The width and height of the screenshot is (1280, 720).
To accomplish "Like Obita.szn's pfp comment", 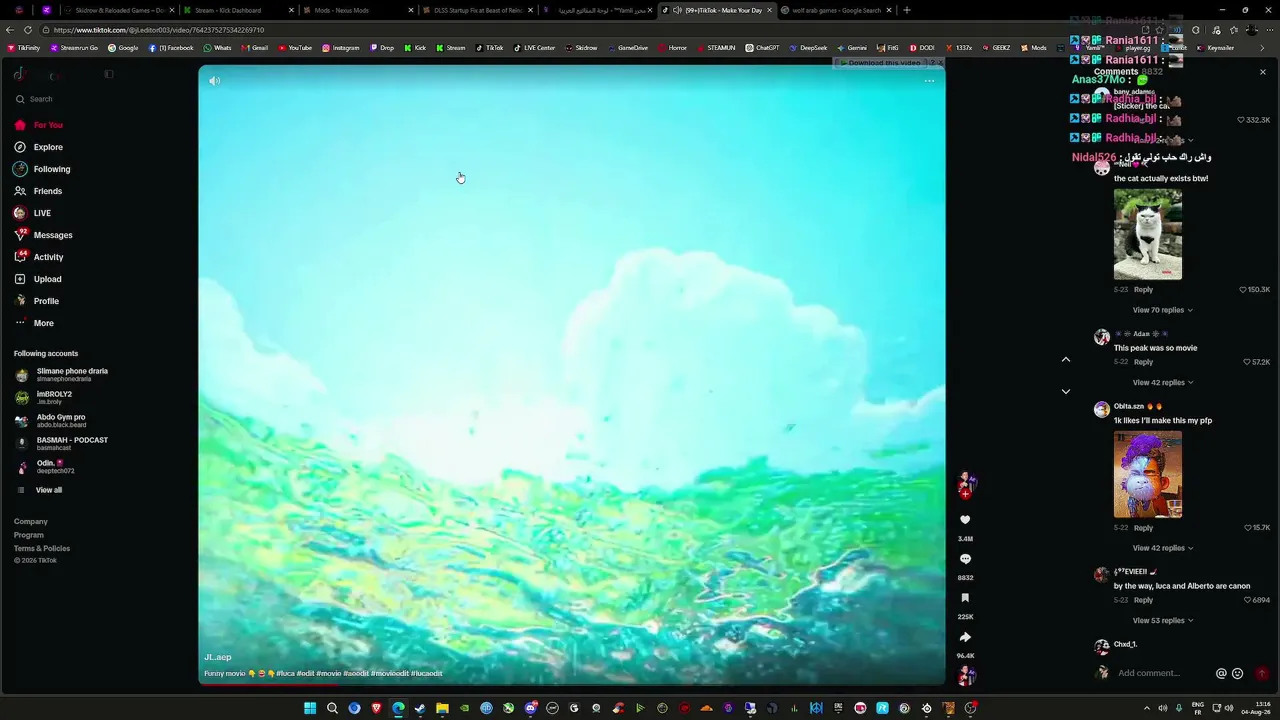I will 1248,528.
